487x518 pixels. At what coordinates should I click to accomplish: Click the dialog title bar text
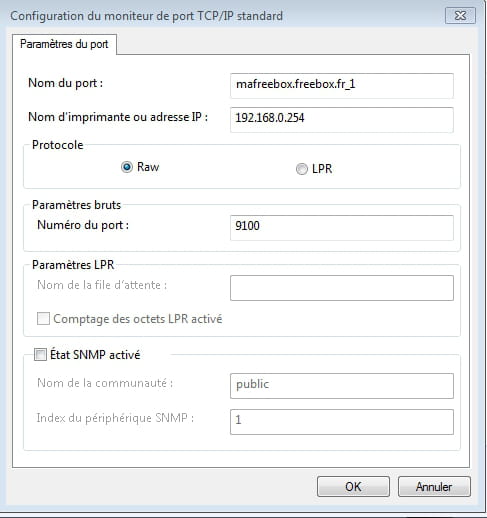pos(147,16)
